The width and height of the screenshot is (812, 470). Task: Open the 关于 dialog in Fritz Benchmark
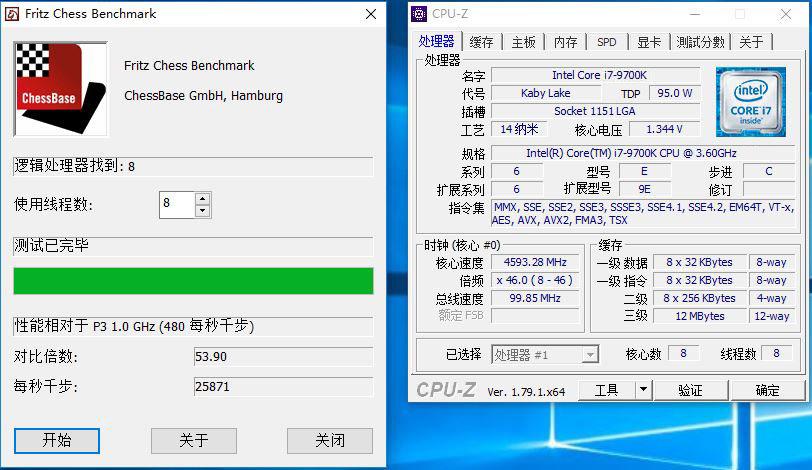194,440
